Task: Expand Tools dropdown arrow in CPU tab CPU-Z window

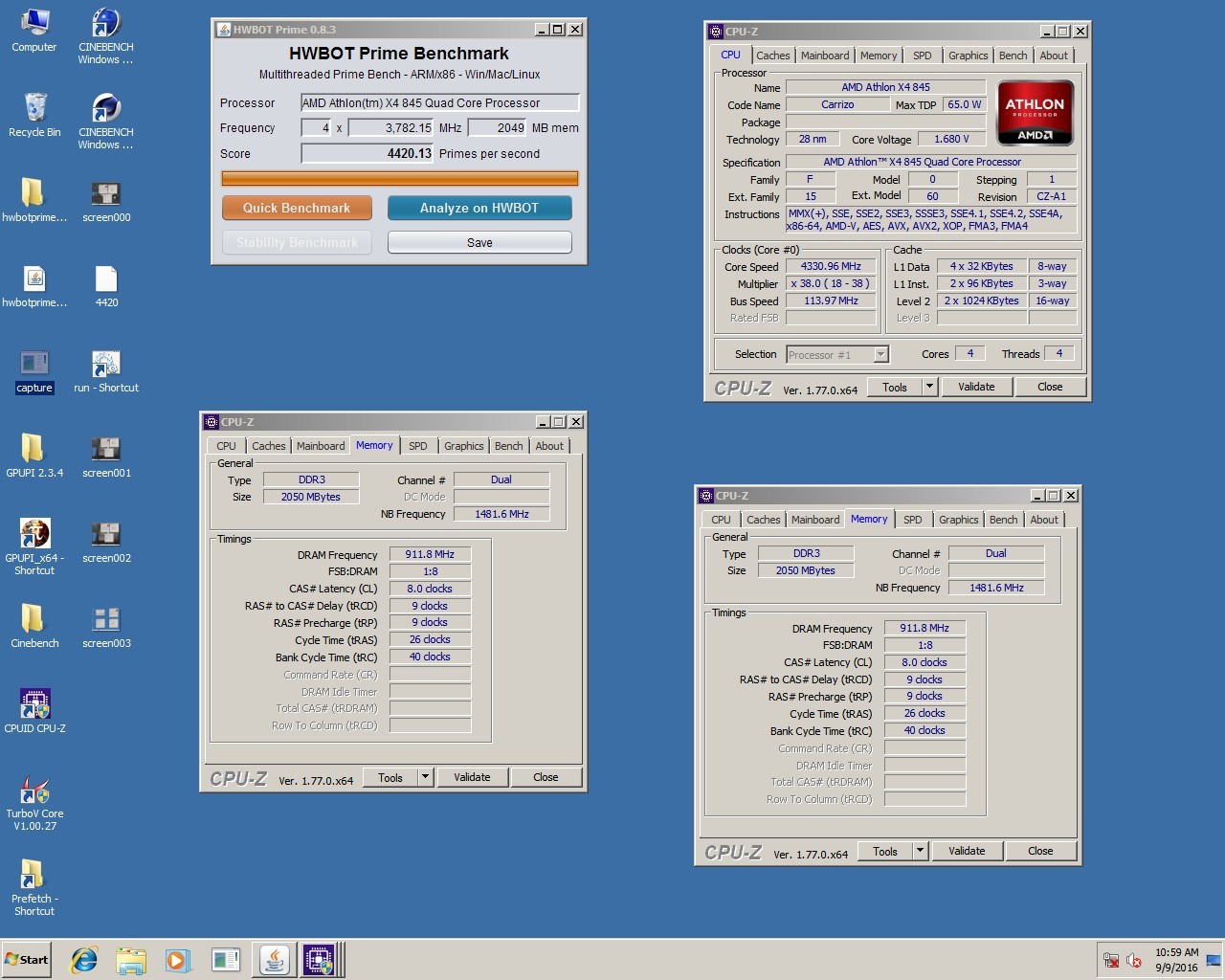Action: (929, 387)
